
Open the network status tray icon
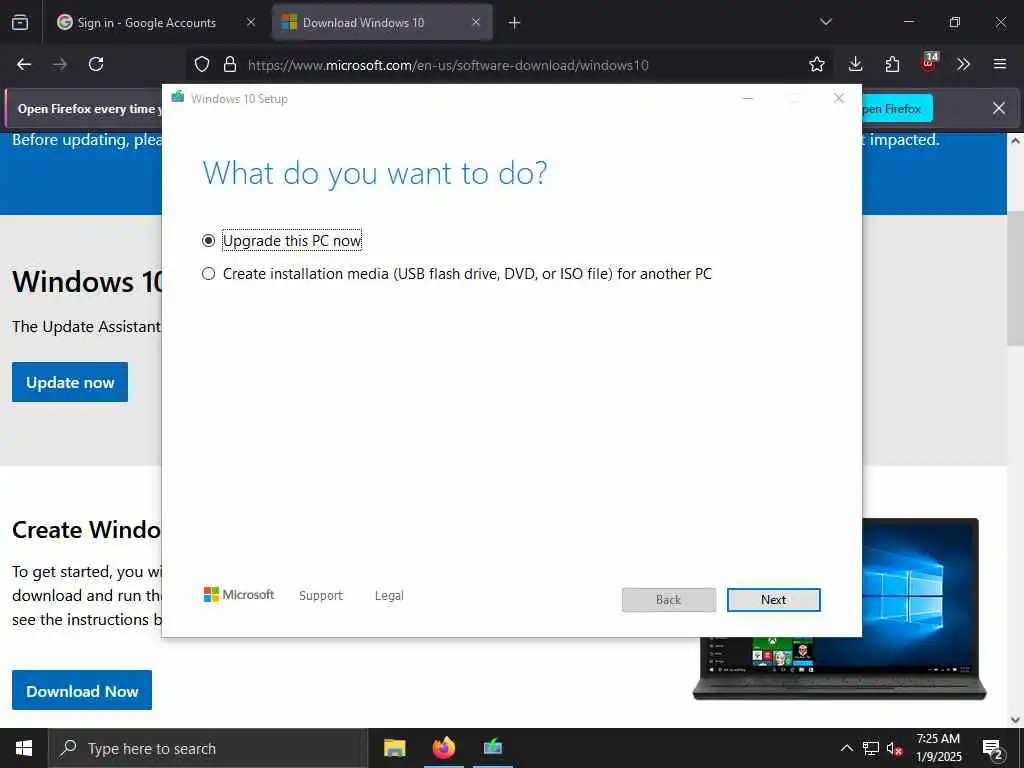pos(871,748)
